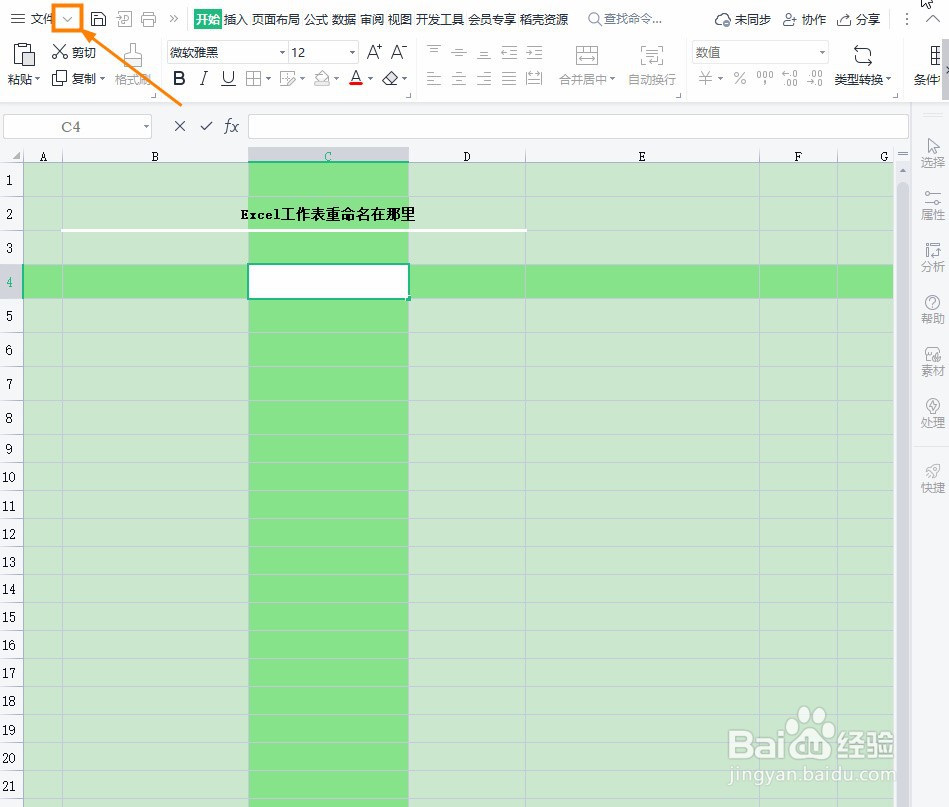Click the fill color bucket icon

[x=322, y=78]
